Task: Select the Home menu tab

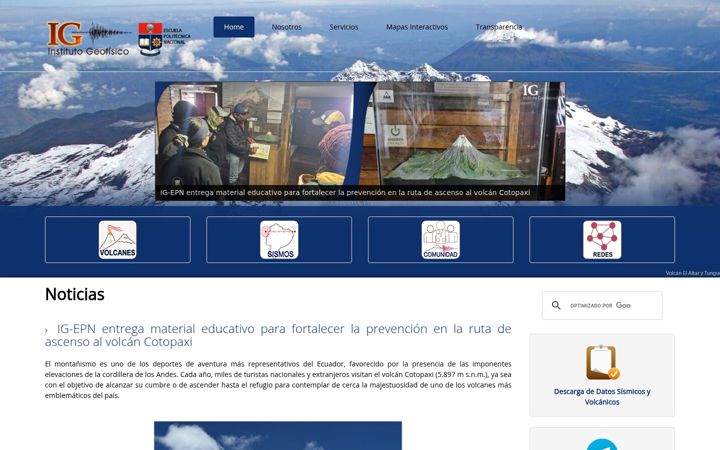Action: pos(234,27)
